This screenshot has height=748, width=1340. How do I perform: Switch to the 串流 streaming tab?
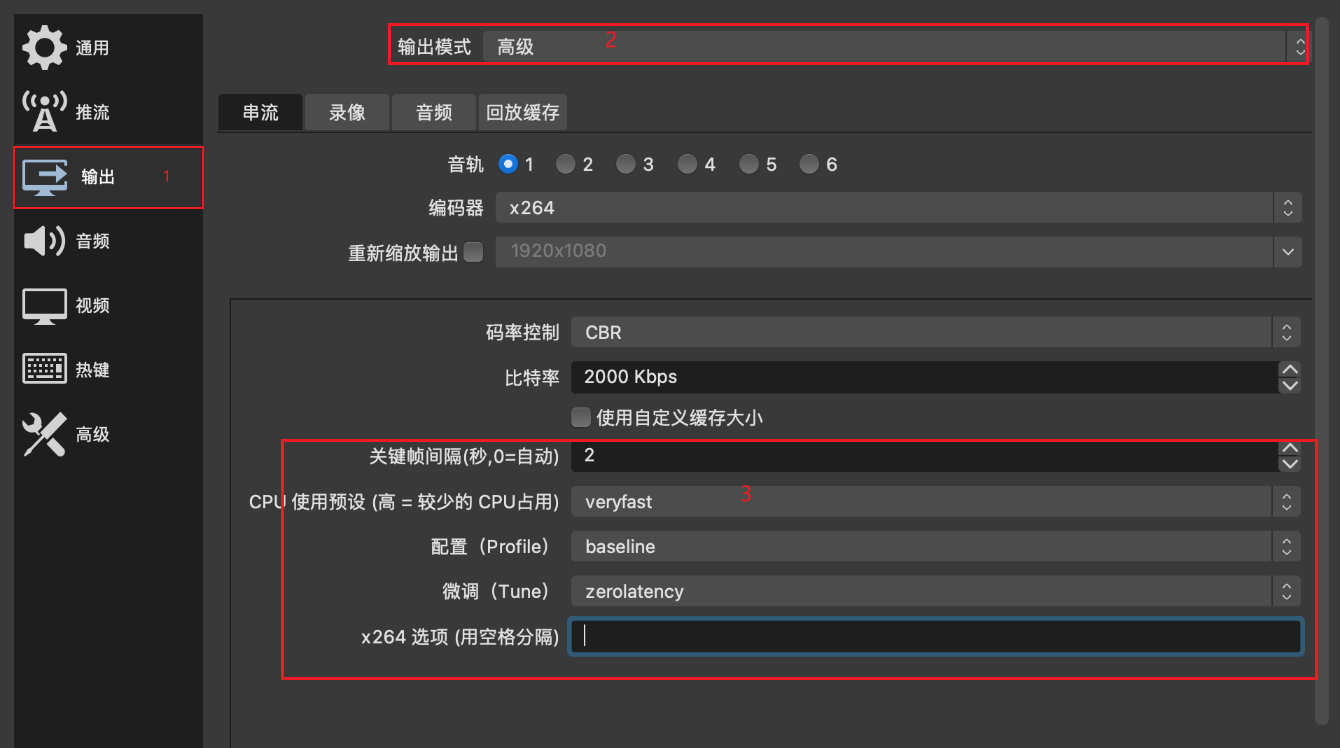click(260, 112)
